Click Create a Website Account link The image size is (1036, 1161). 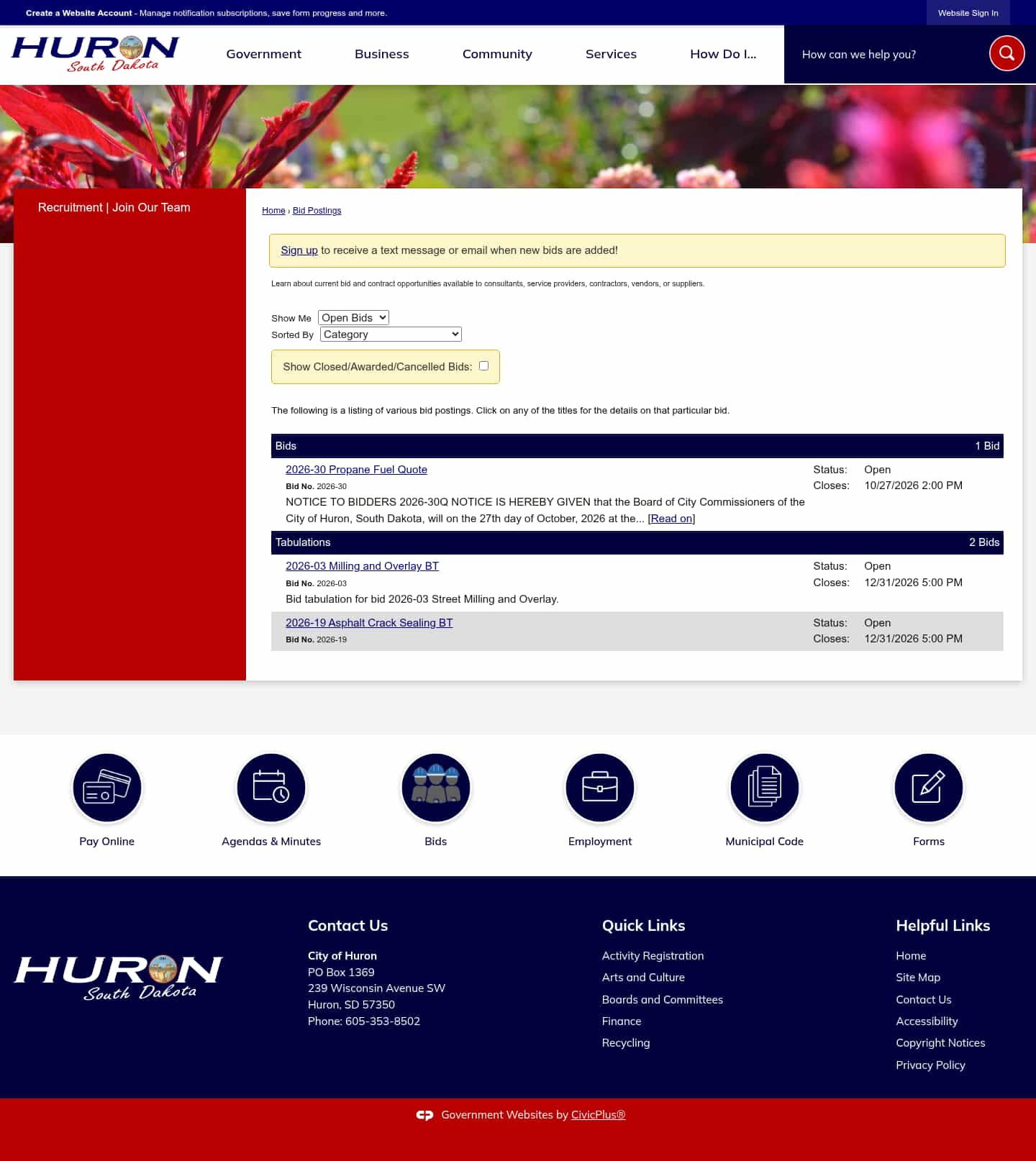tap(79, 13)
